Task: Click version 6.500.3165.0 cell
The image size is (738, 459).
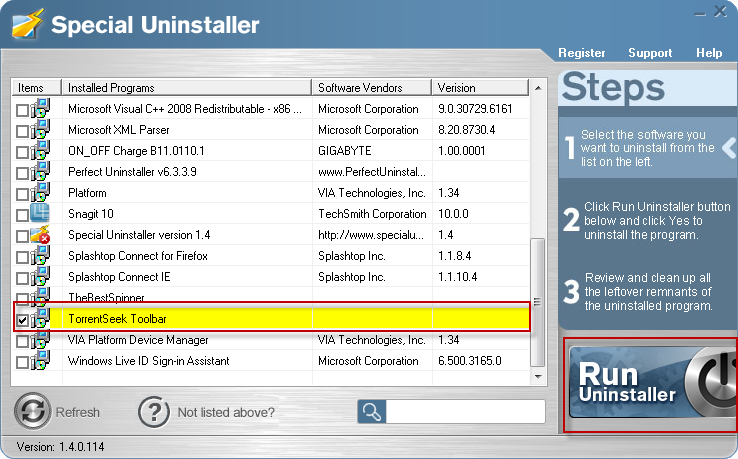Action: tap(470, 361)
